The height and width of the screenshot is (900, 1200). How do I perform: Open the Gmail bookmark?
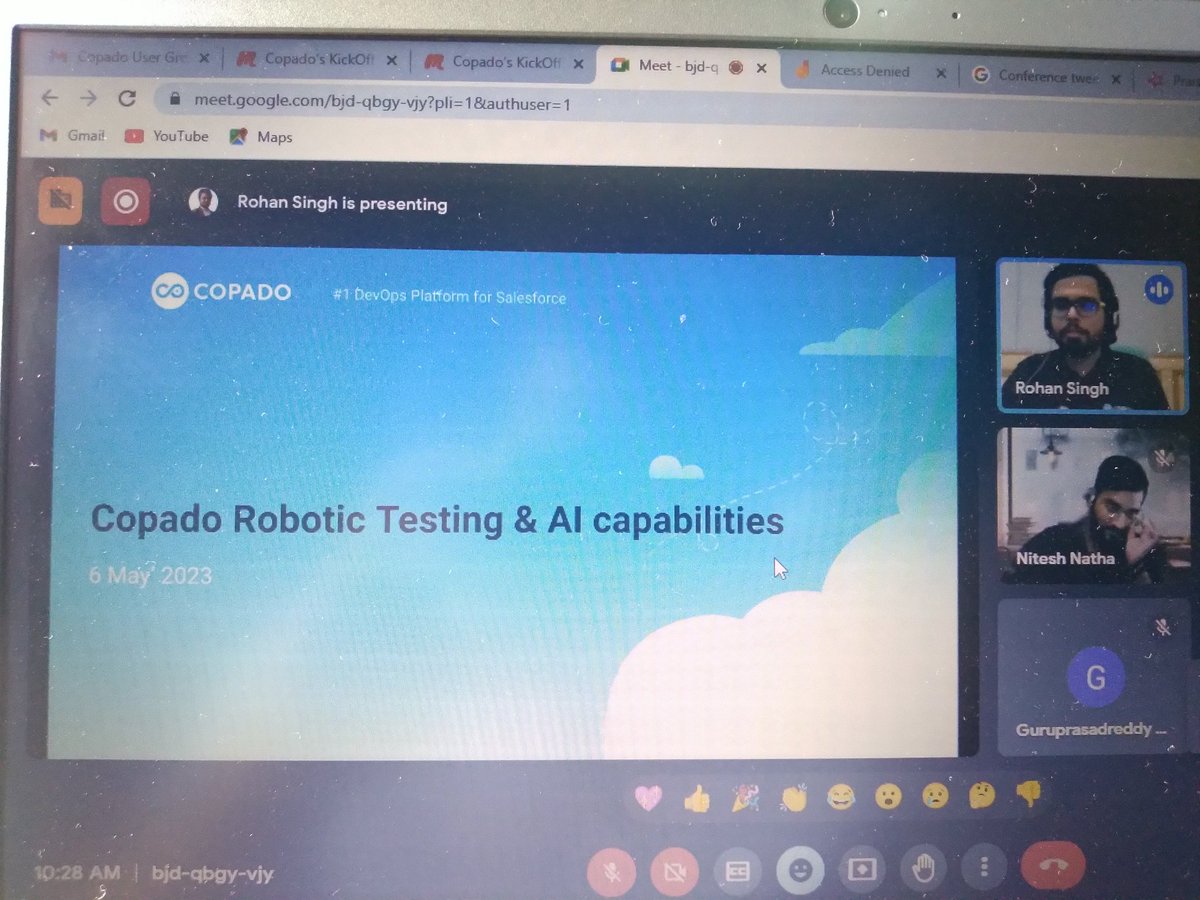(x=73, y=135)
